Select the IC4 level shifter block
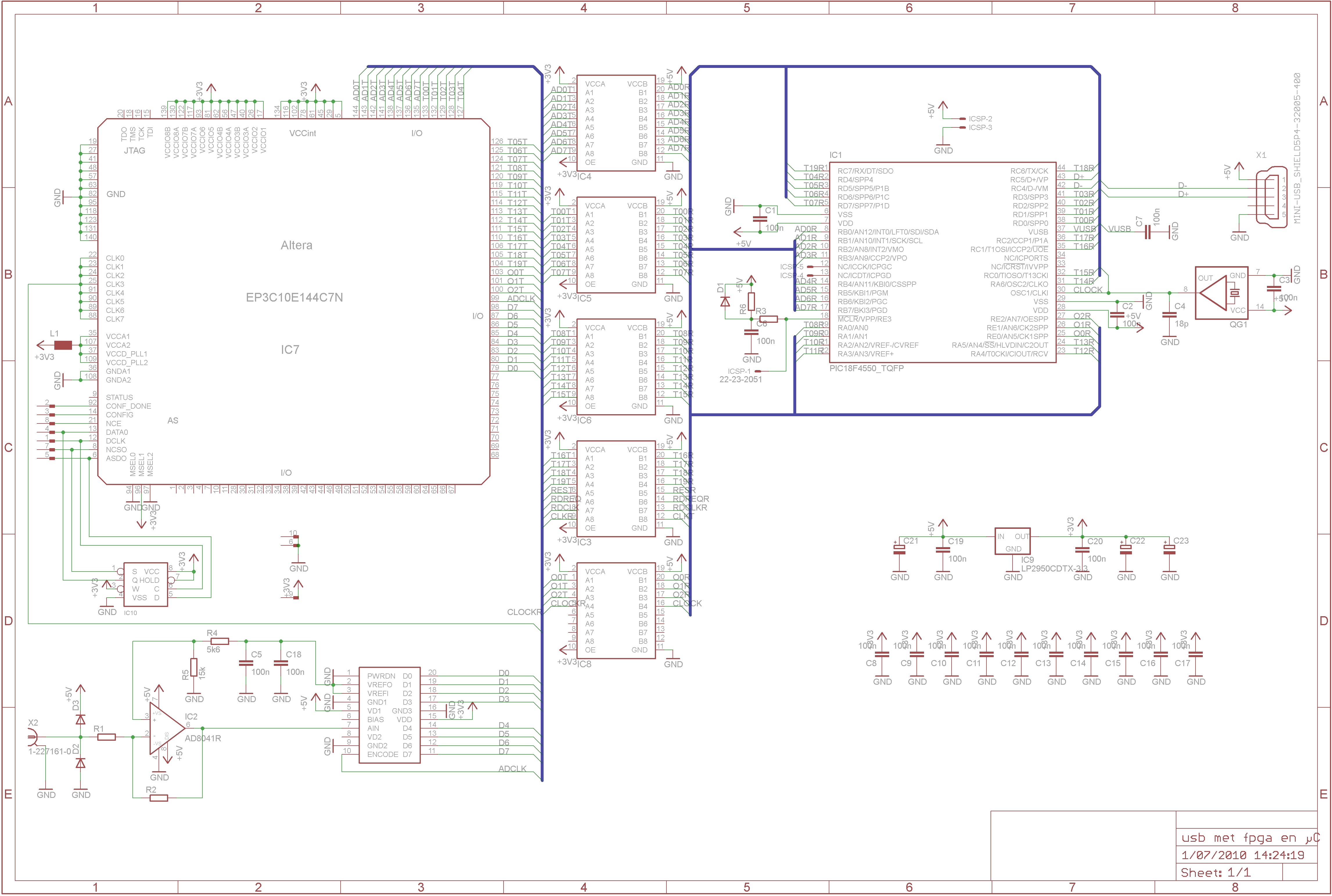This screenshot has width=1332, height=896. click(x=616, y=123)
